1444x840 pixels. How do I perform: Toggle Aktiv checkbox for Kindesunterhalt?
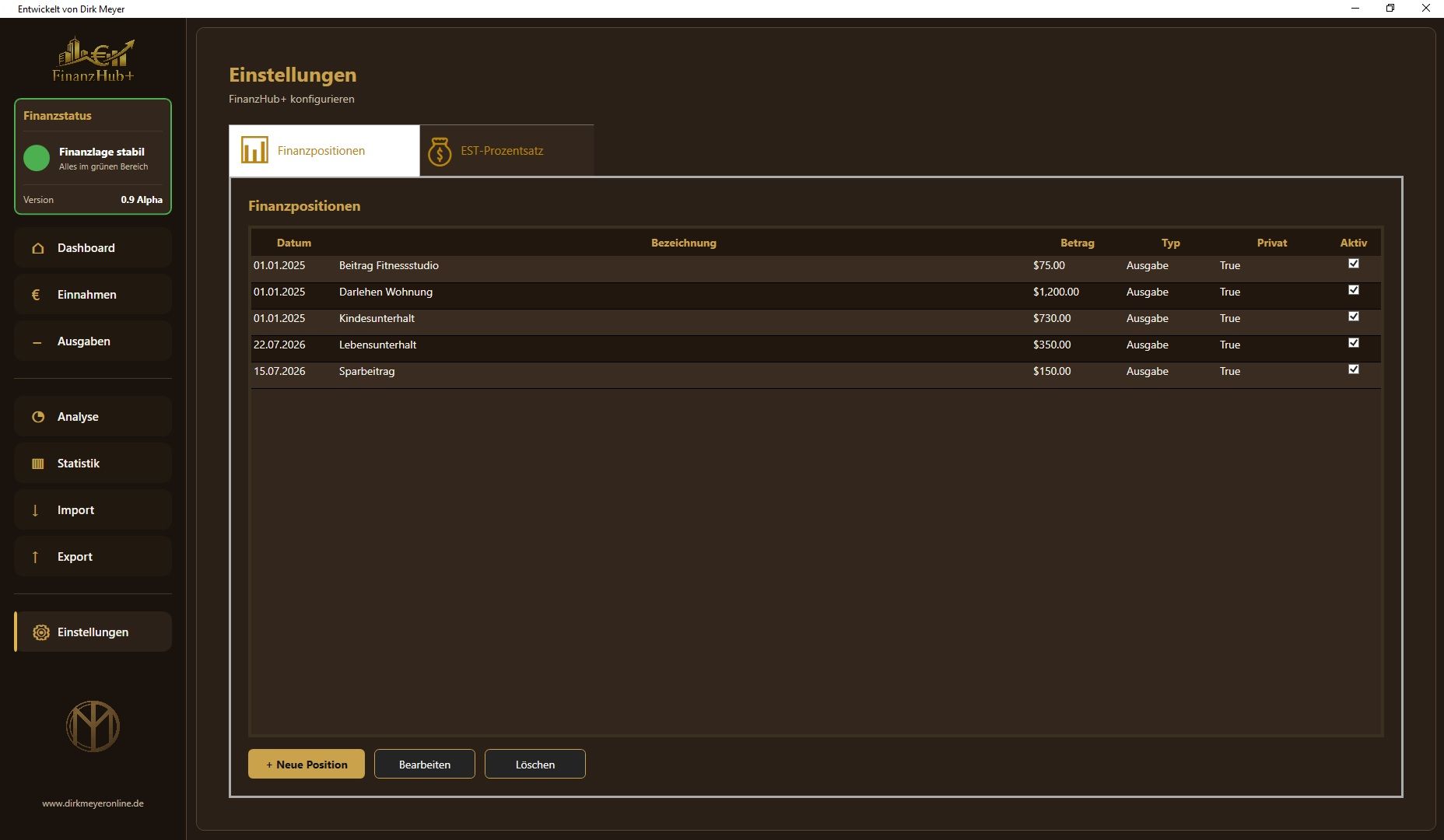point(1354,317)
